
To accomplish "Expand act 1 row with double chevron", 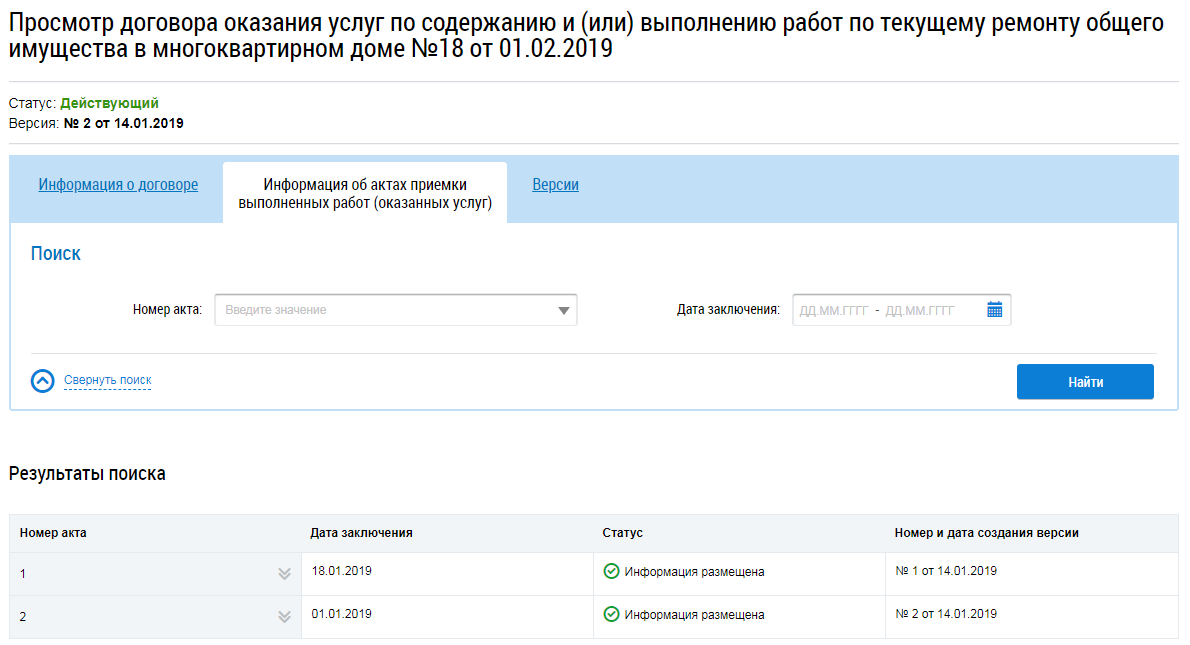I will (284, 574).
